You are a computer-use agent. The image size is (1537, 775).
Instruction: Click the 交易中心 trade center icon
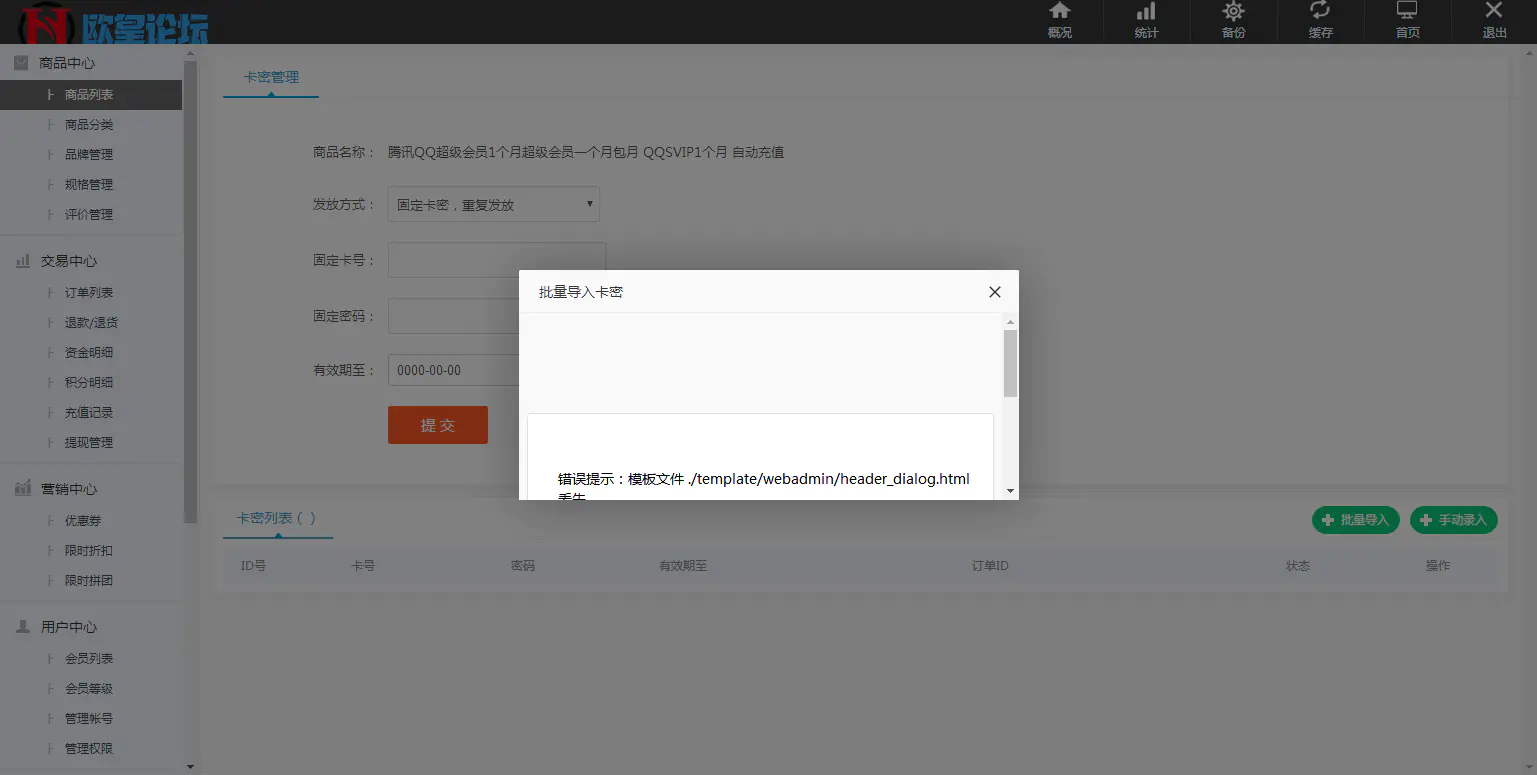(x=22, y=260)
